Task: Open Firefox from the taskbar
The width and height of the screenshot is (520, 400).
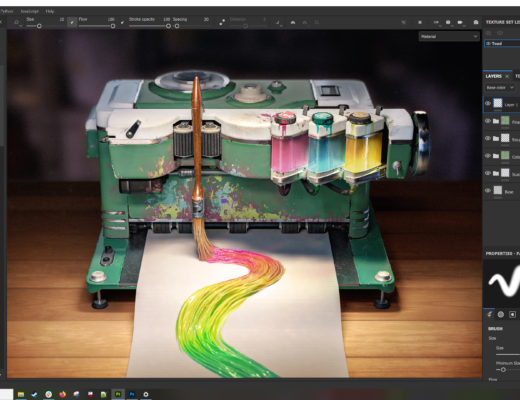Action: [x=63, y=394]
